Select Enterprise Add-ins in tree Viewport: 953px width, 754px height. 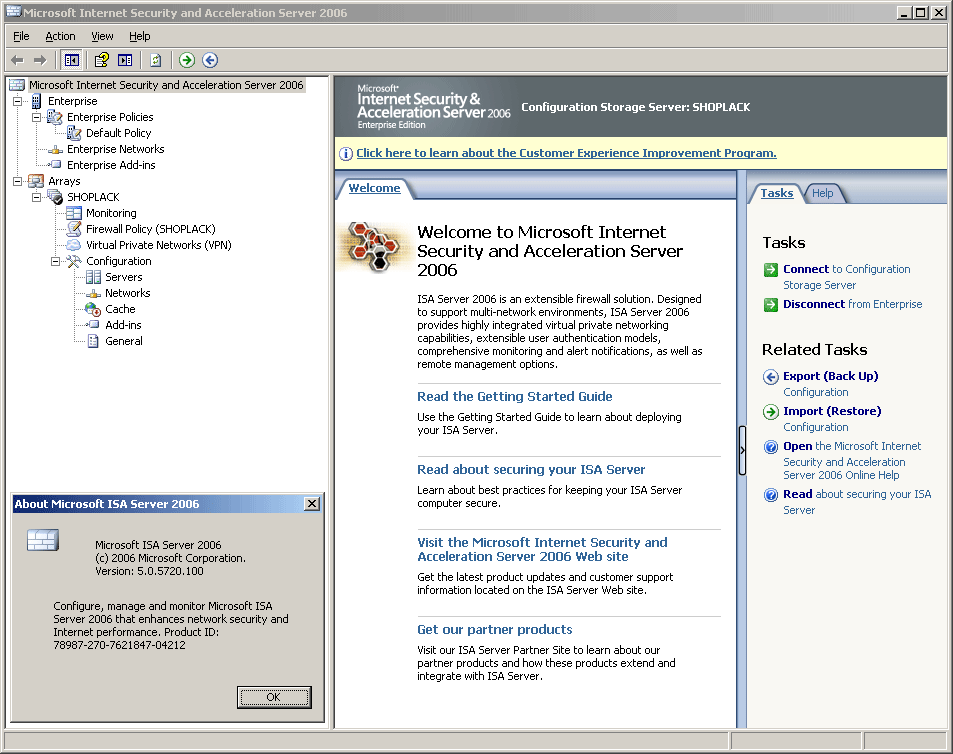111,165
